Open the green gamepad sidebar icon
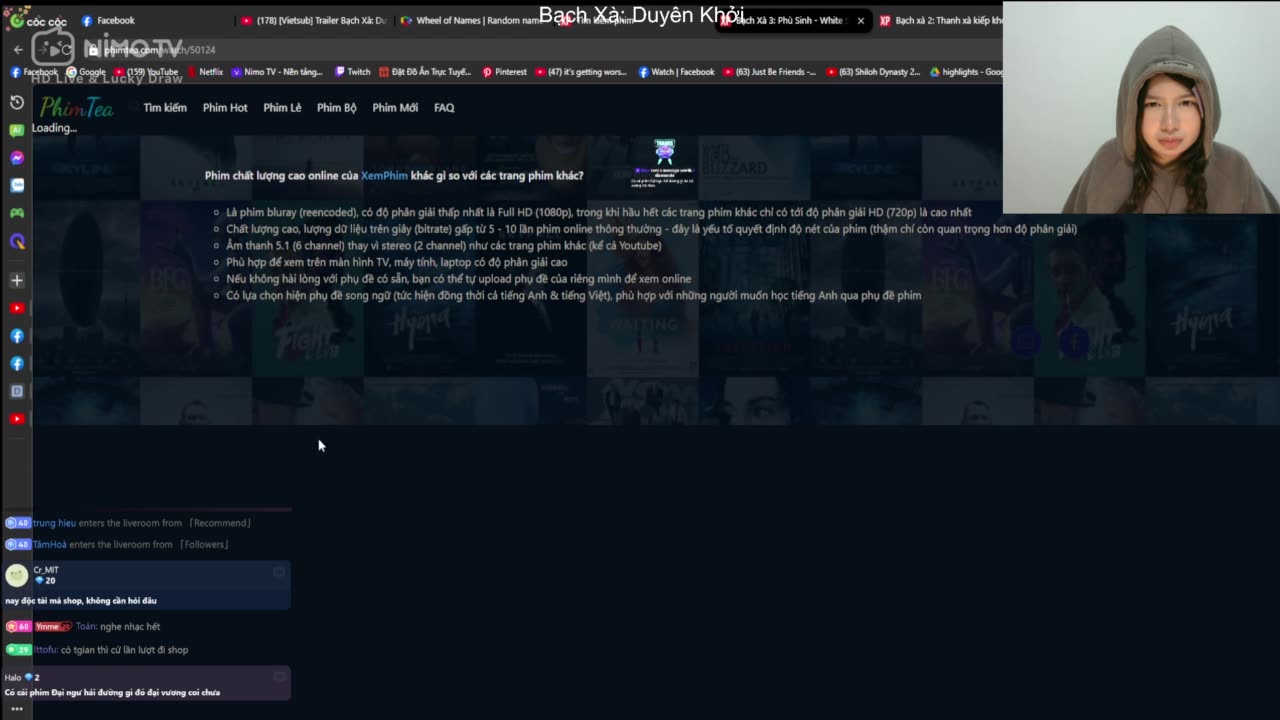The width and height of the screenshot is (1280, 720). (17, 213)
